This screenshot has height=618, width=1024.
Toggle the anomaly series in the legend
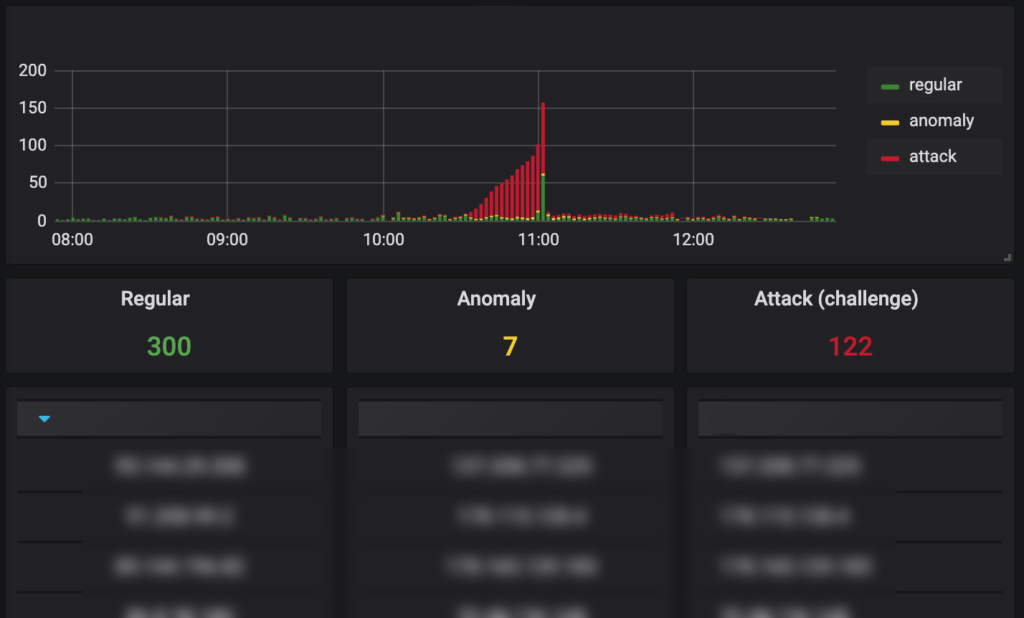pos(941,121)
